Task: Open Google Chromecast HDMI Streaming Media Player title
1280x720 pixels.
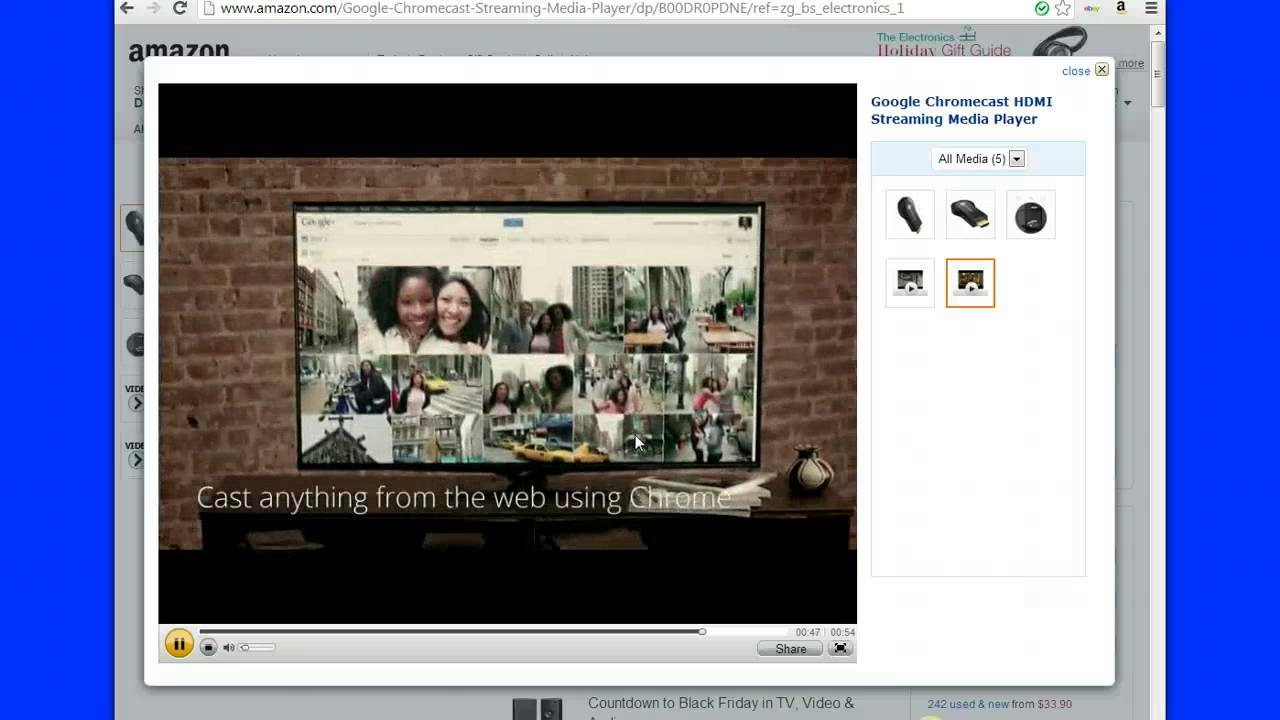Action: (961, 110)
